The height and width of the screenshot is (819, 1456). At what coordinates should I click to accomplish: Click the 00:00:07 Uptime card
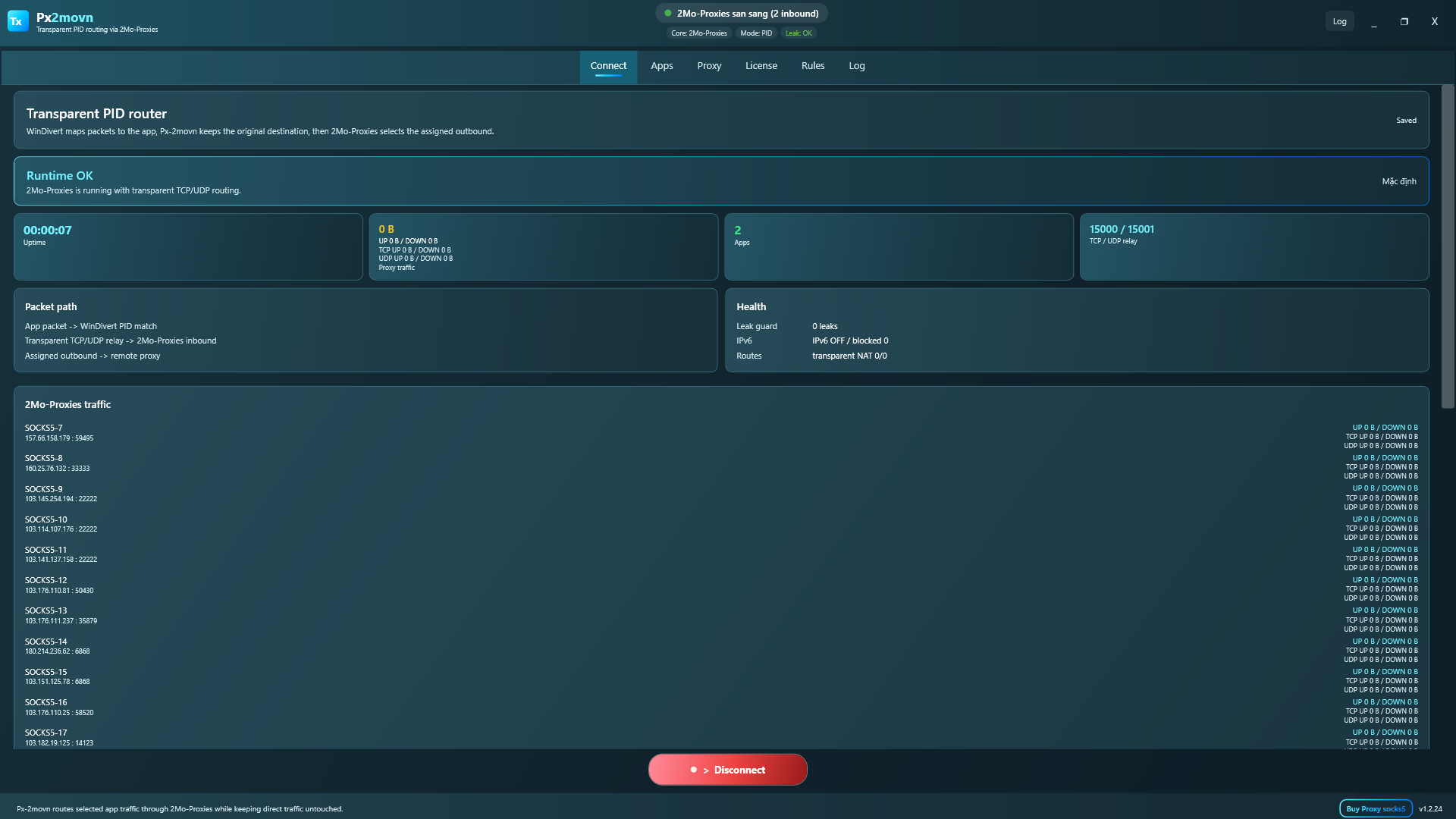click(188, 246)
